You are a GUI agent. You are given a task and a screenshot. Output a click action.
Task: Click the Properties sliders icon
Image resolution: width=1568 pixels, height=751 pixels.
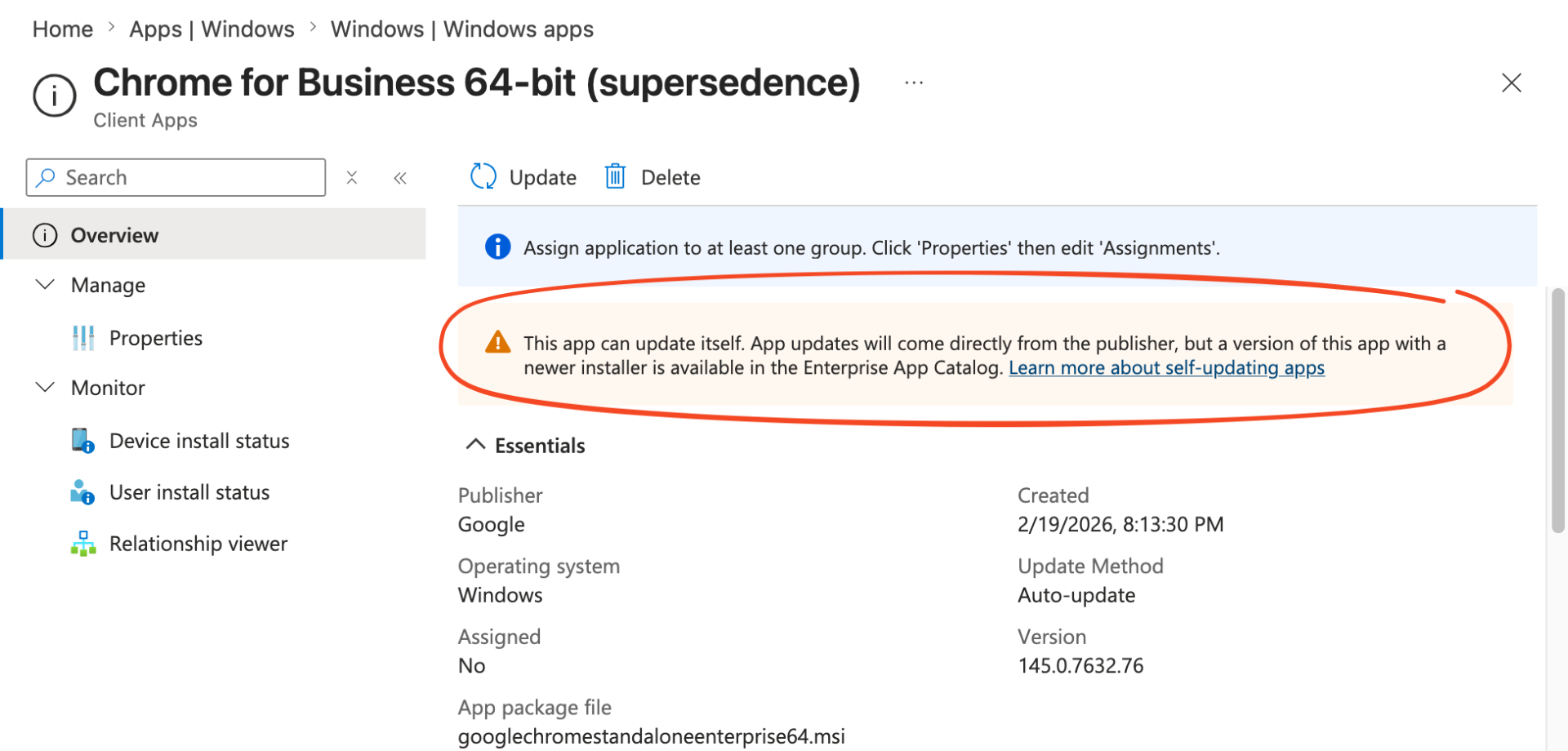pos(83,338)
